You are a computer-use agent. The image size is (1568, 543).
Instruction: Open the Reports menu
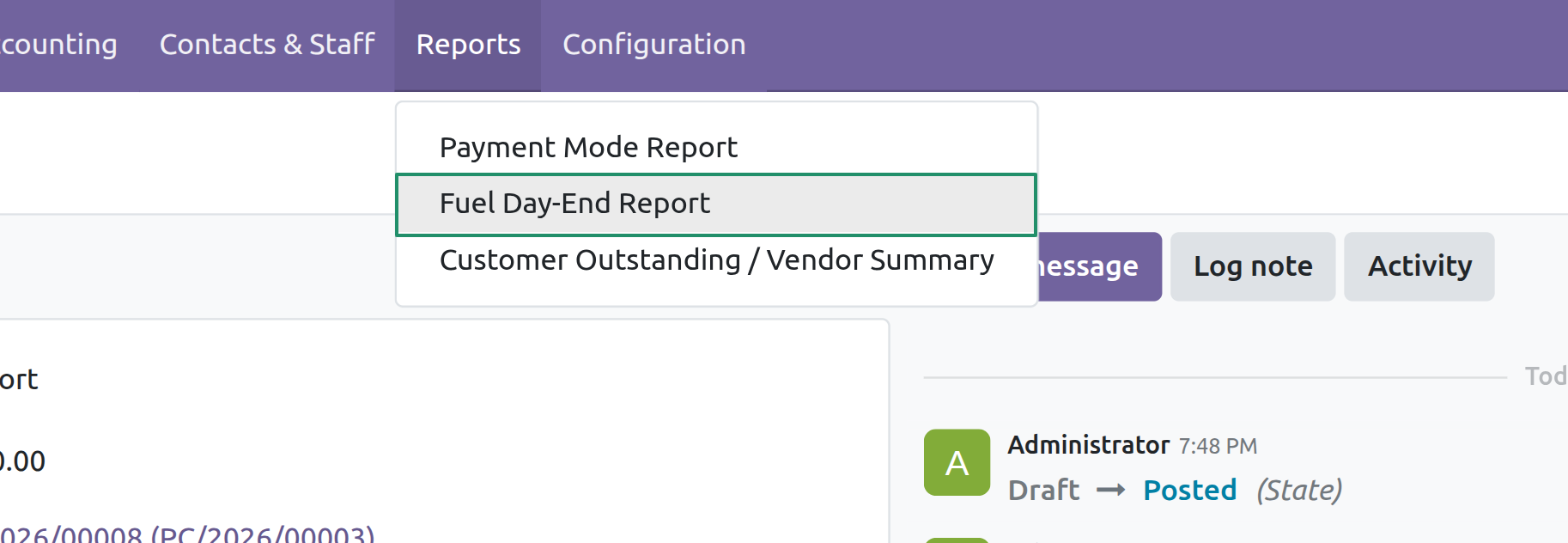[468, 45]
